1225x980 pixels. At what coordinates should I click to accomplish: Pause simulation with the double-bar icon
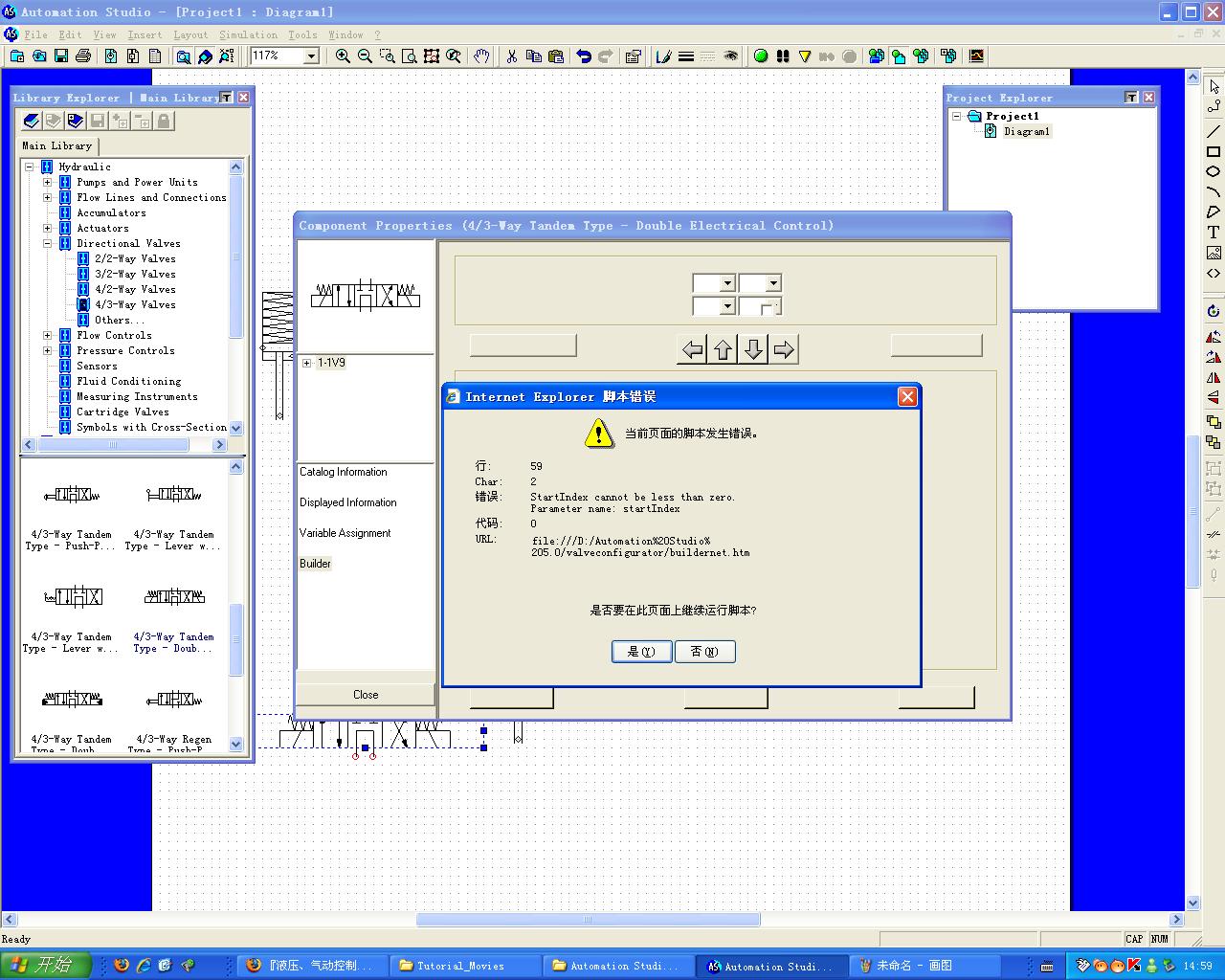click(783, 56)
